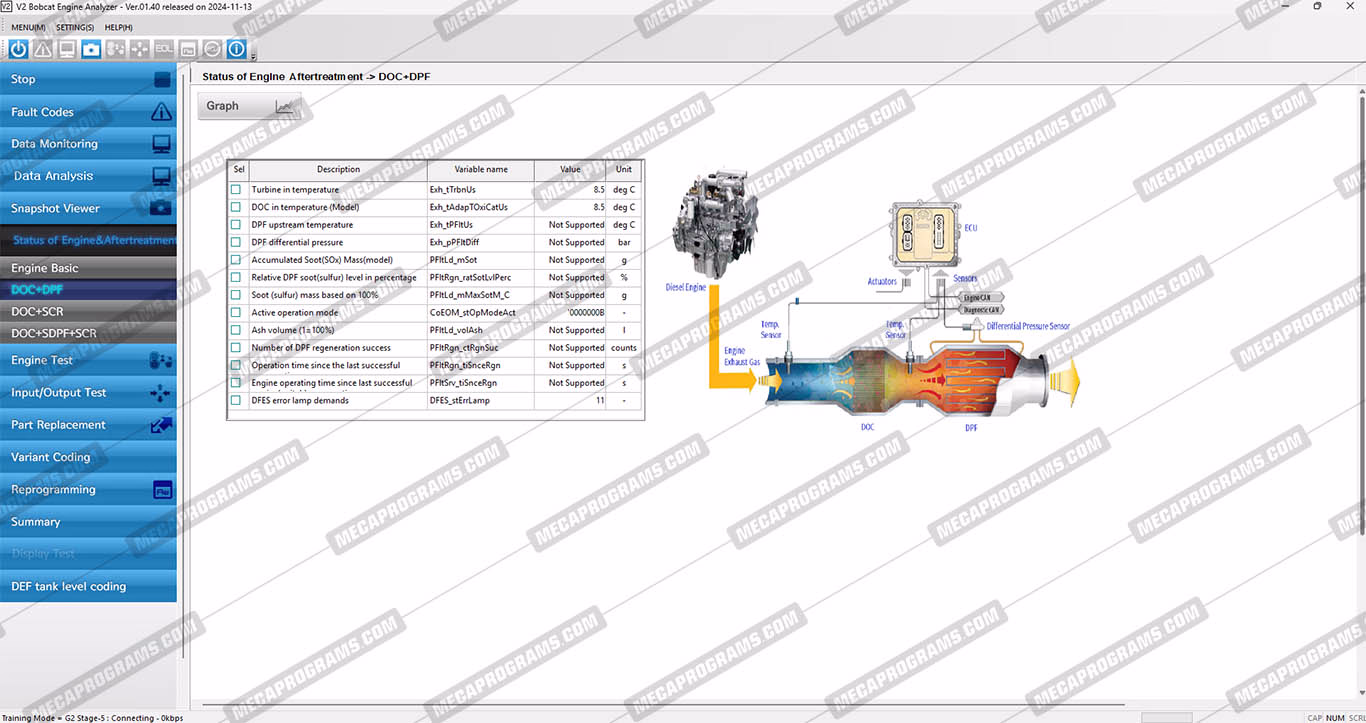Image resolution: width=1366 pixels, height=723 pixels.
Task: Select DOC+DPF sidebar entry
Action: [88, 290]
